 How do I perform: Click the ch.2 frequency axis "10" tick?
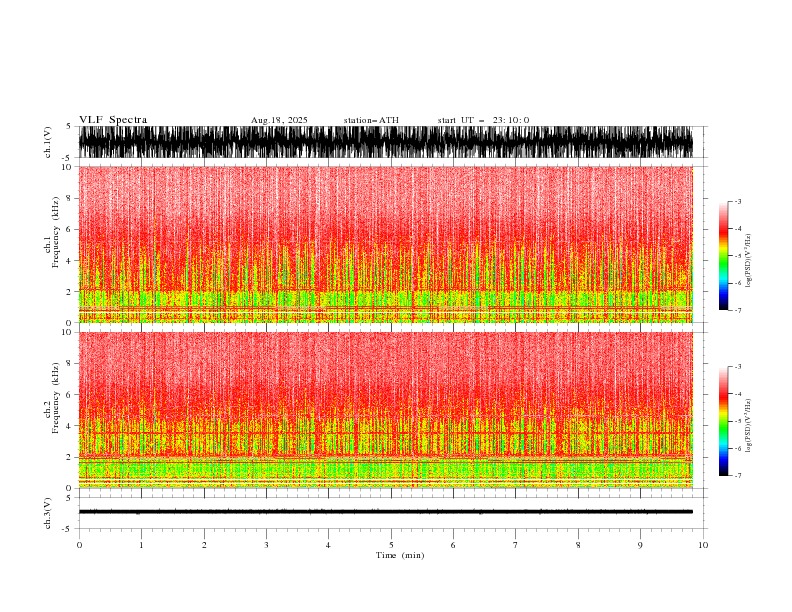67,332
